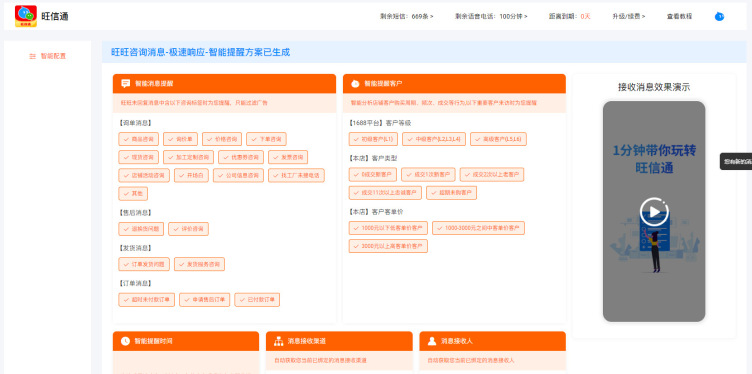
Task: Click the 【1688平台】客户等级 label
Action: (x=379, y=123)
